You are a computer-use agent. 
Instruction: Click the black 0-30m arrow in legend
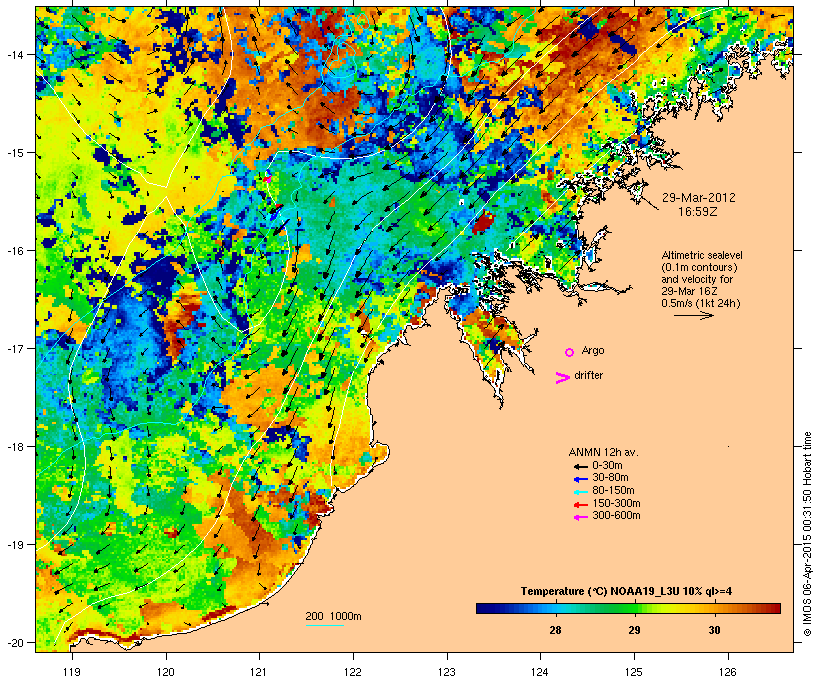point(580,466)
